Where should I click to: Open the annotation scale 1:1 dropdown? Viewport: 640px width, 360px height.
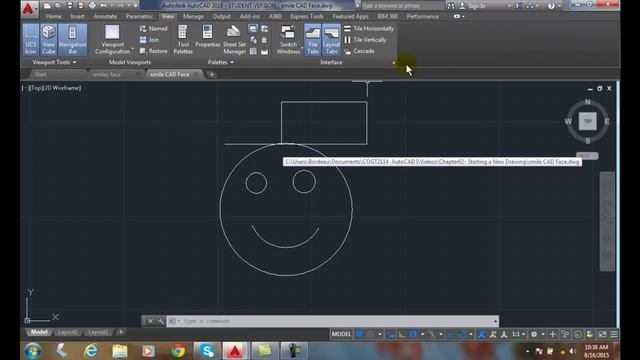click(518, 334)
